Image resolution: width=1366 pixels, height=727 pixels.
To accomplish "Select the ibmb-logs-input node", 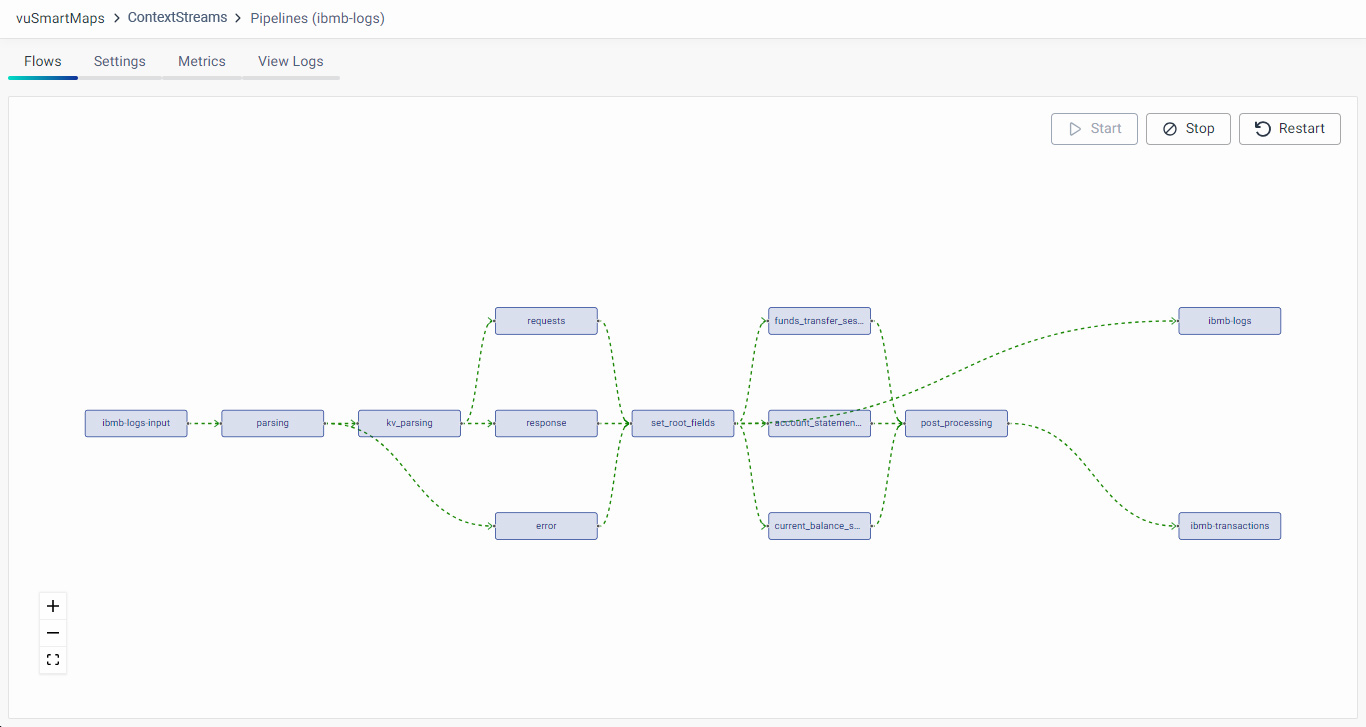I will point(136,423).
